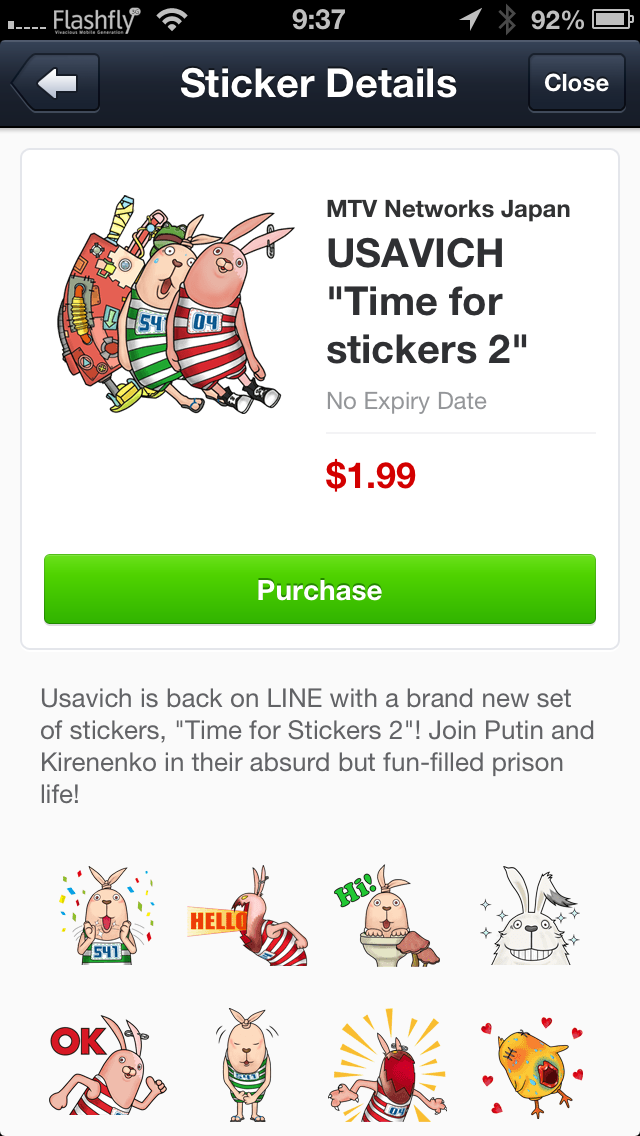This screenshot has height=1136, width=640.
Task: Tap the USAVICH "Time for stickers 2" title
Action: 428,301
